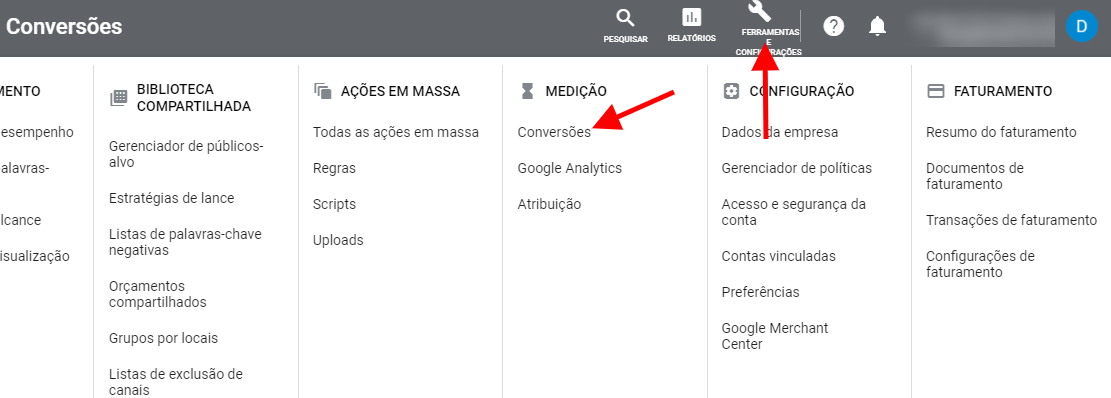The height and width of the screenshot is (398, 1111).
Task: Open Atribuição under Medição
Action: tap(549, 205)
